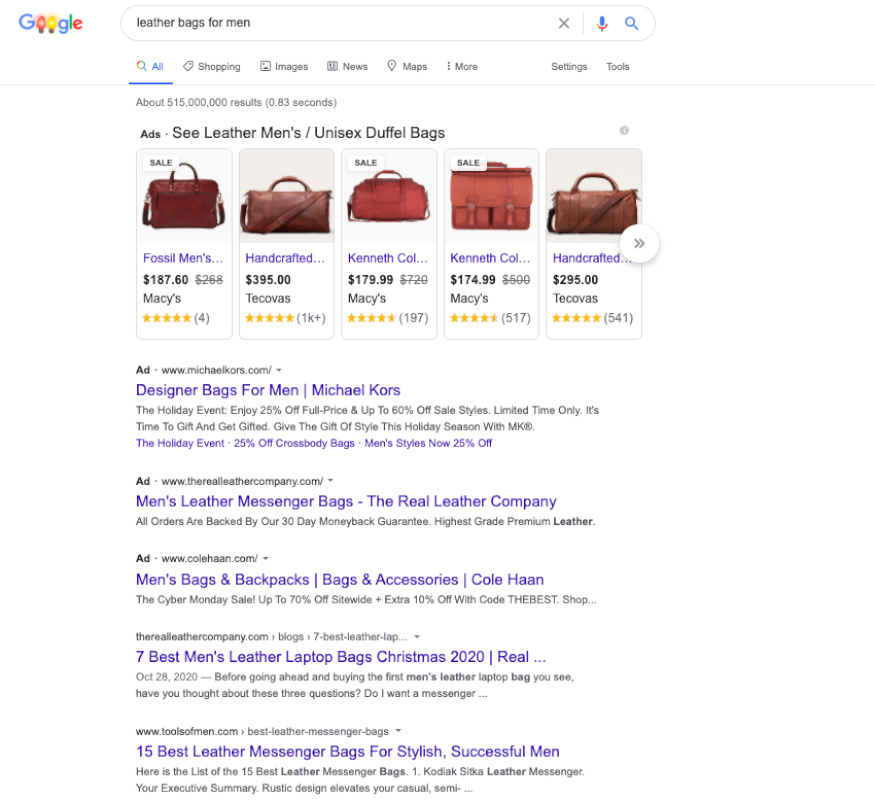The width and height of the screenshot is (875, 800).
Task: Open the dropdown arrow beside toolsofmen.com breadcrumb
Action: pyautogui.click(x=398, y=731)
